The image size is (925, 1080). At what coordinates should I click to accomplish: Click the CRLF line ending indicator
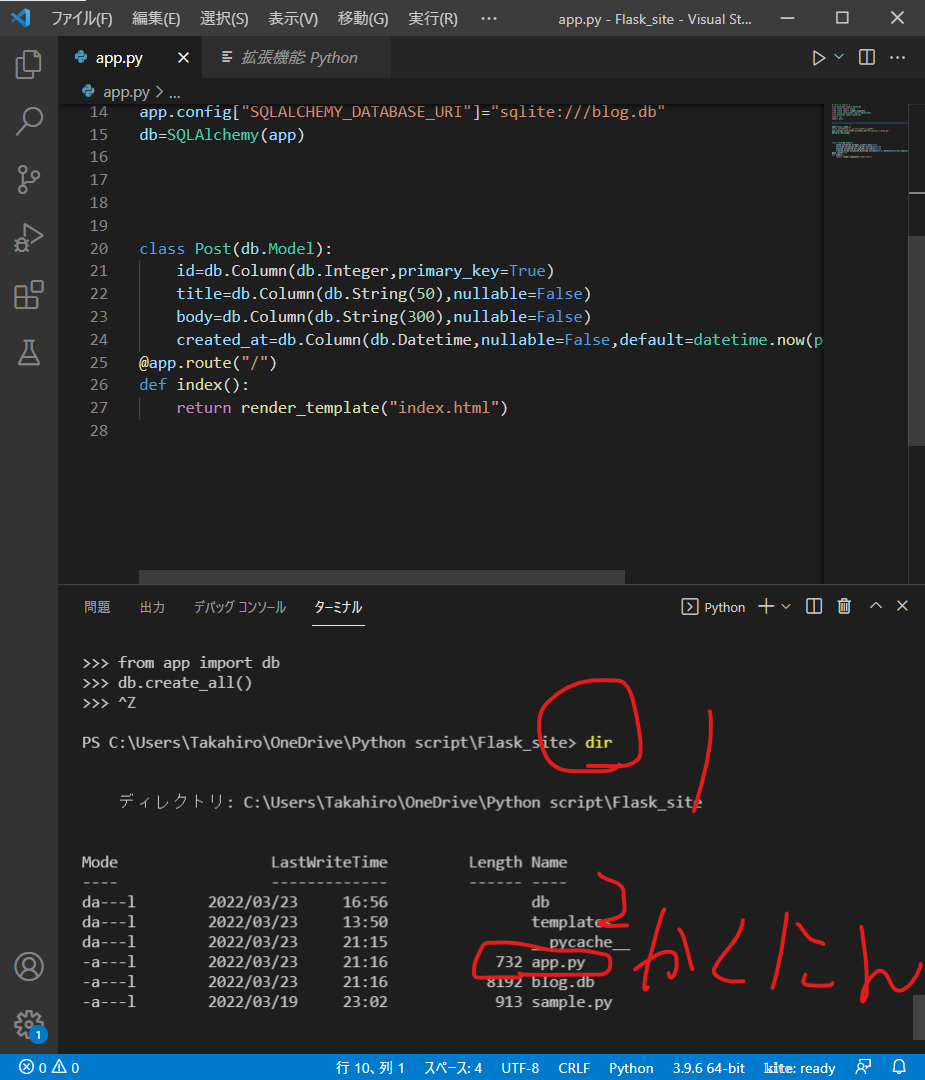tap(575, 1067)
